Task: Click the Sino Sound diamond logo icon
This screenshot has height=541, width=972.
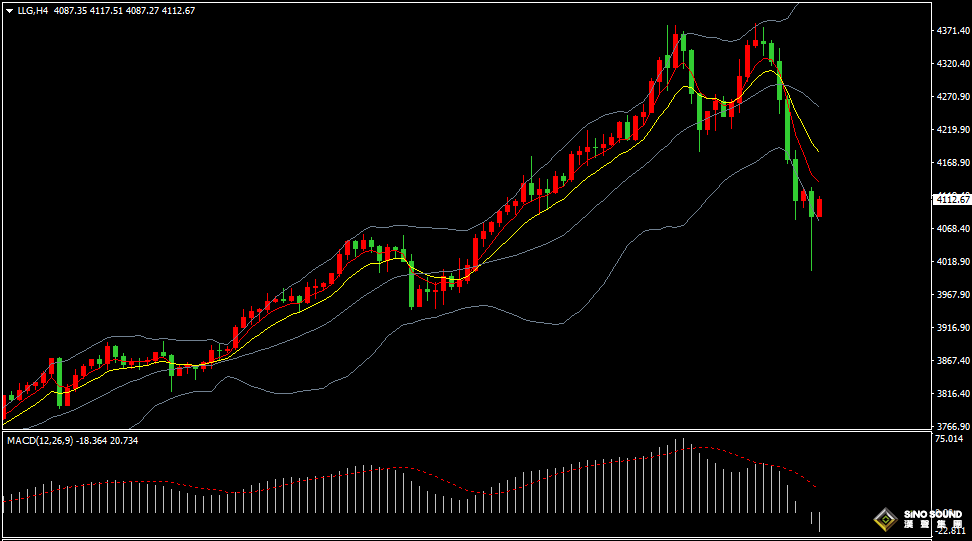Action: point(884,519)
